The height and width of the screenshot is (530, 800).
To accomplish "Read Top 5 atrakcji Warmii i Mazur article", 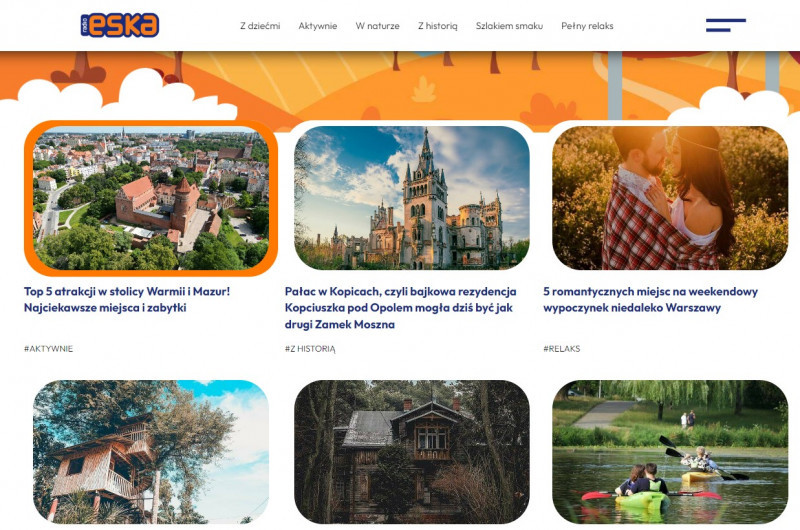I will point(127,299).
